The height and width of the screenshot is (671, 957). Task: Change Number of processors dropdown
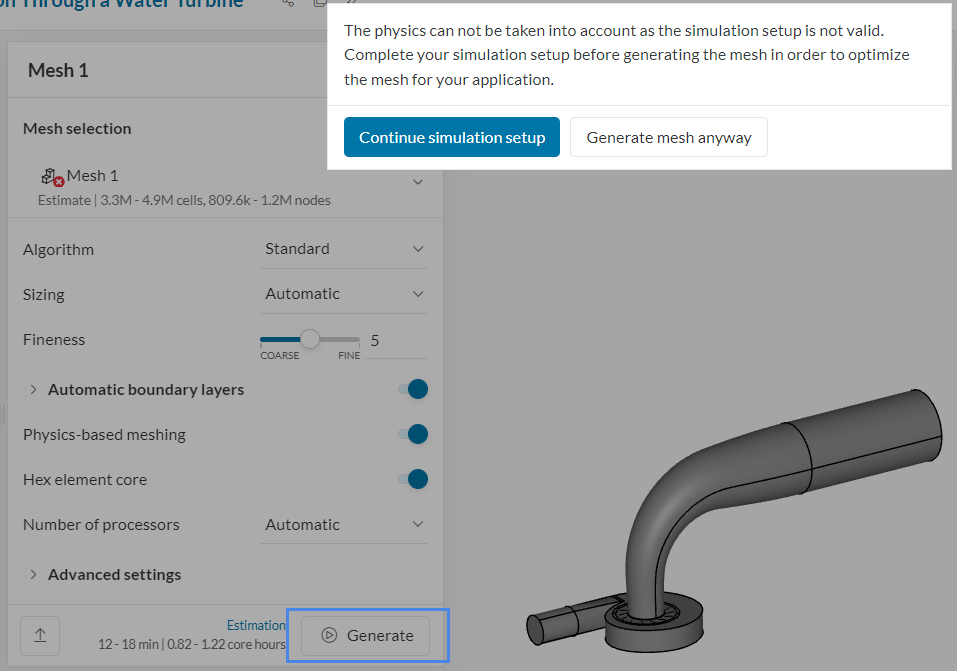(343, 524)
